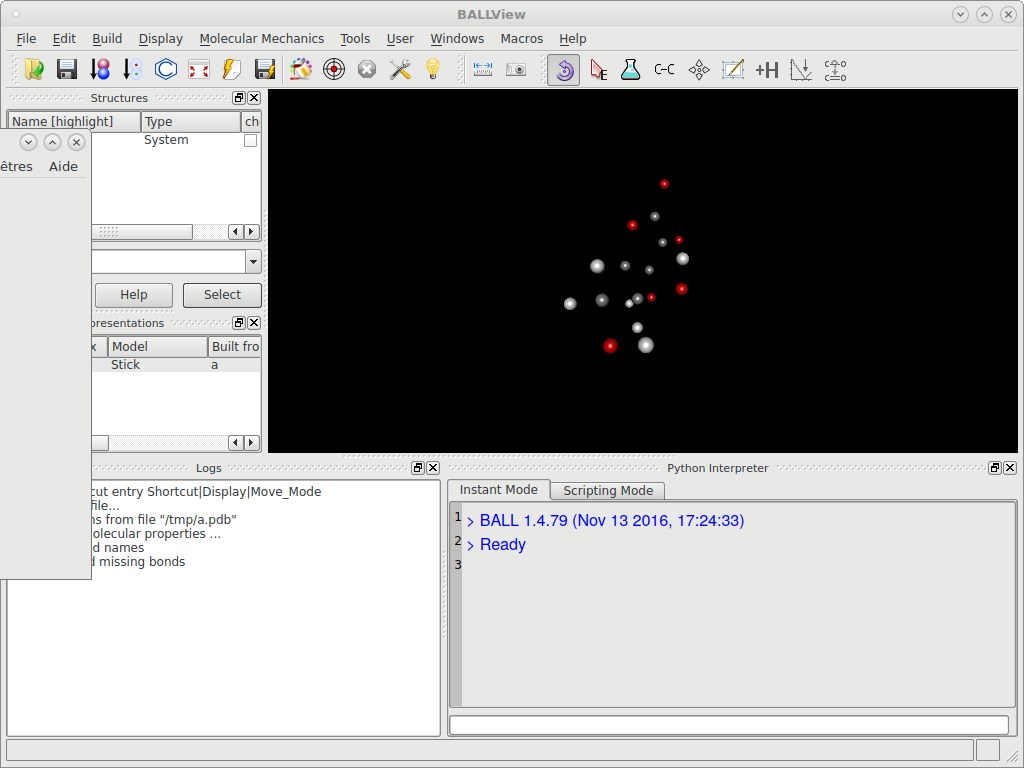Click the Structures horizontal scrollbar handle

point(142,232)
